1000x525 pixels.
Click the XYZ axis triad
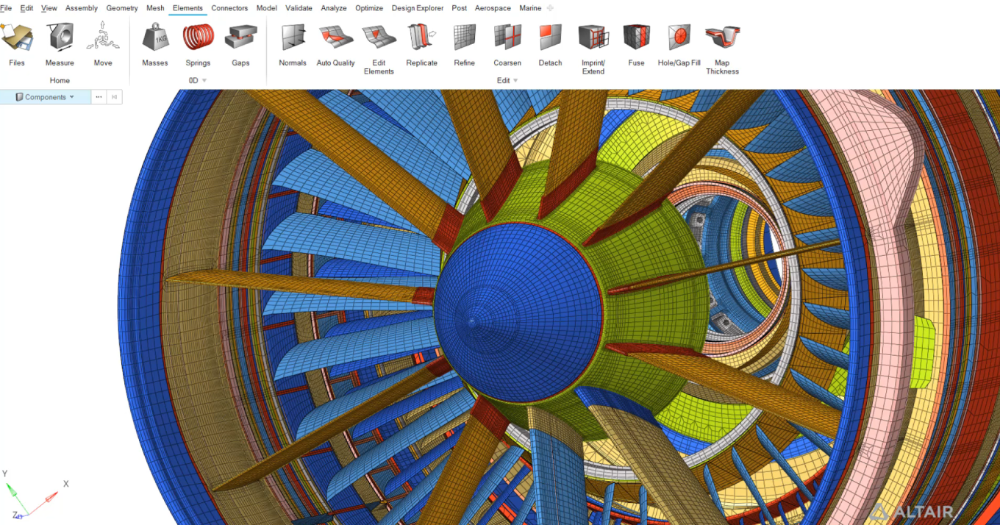click(x=35, y=496)
